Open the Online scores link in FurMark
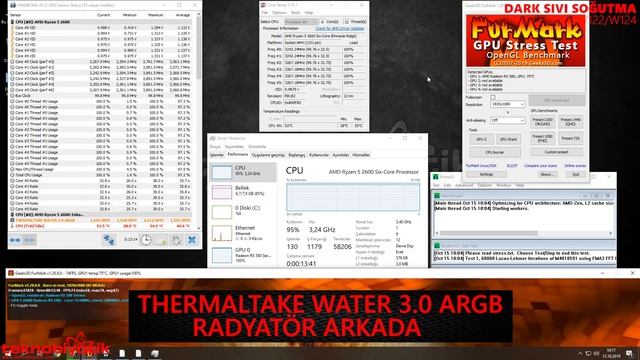Screen dimensions: 640x360 click(575, 166)
